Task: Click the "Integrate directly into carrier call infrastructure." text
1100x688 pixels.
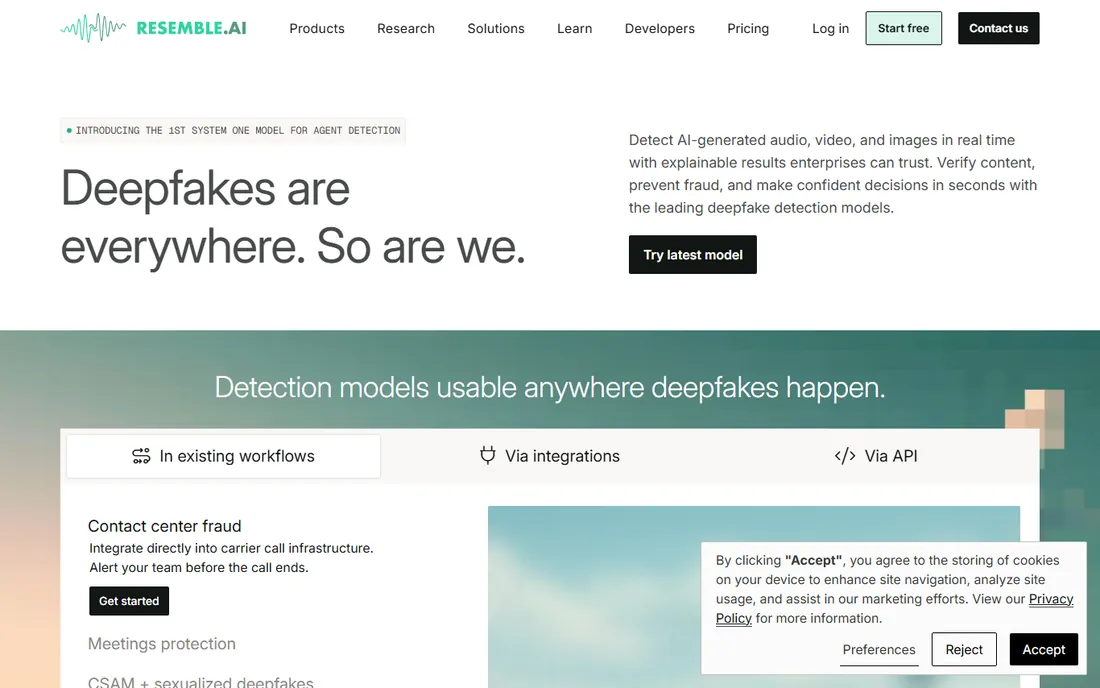Action: [232, 548]
